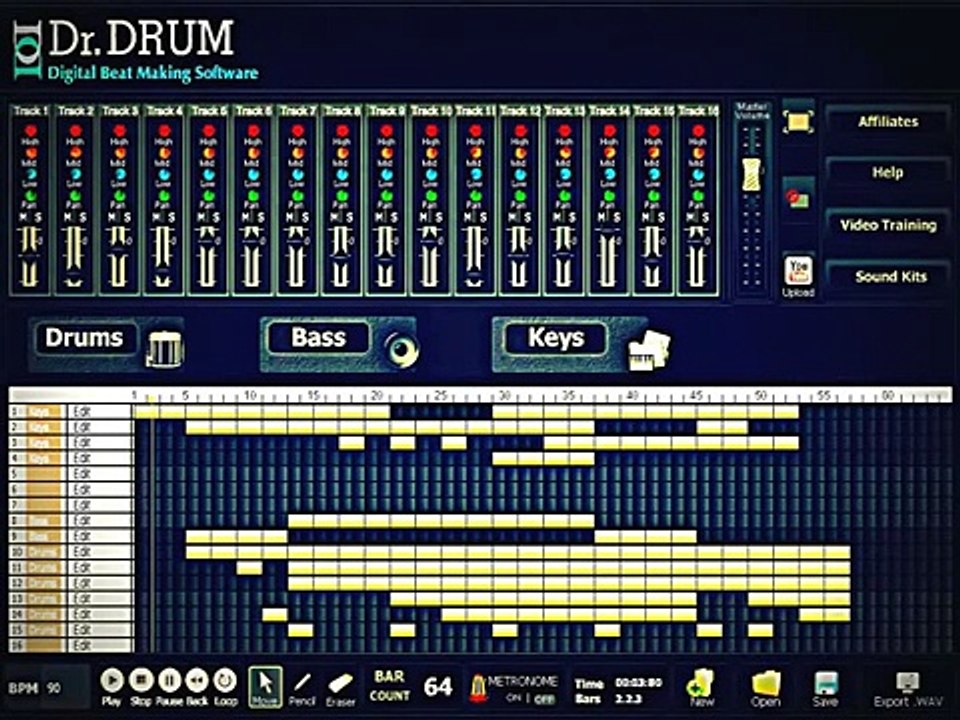Solo Track 1 with S button
Image resolution: width=960 pixels, height=720 pixels.
(38, 217)
